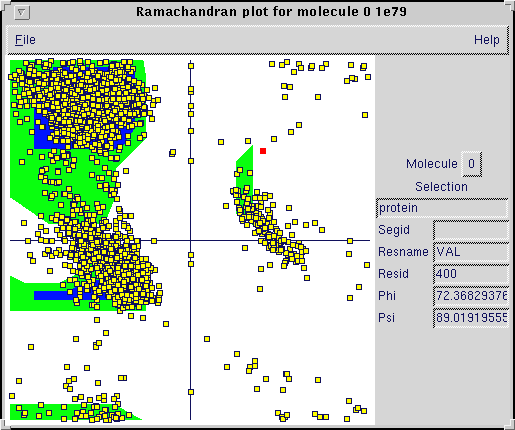Select the yellow point on the horizontal axis far right
This screenshot has width=515, height=430.
point(350,241)
